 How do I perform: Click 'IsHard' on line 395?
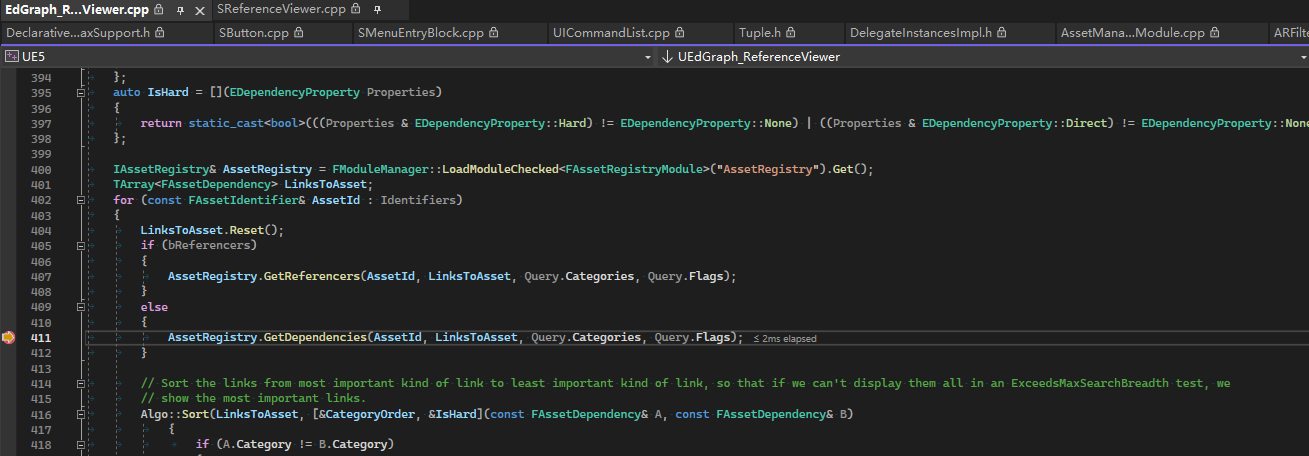coord(168,93)
